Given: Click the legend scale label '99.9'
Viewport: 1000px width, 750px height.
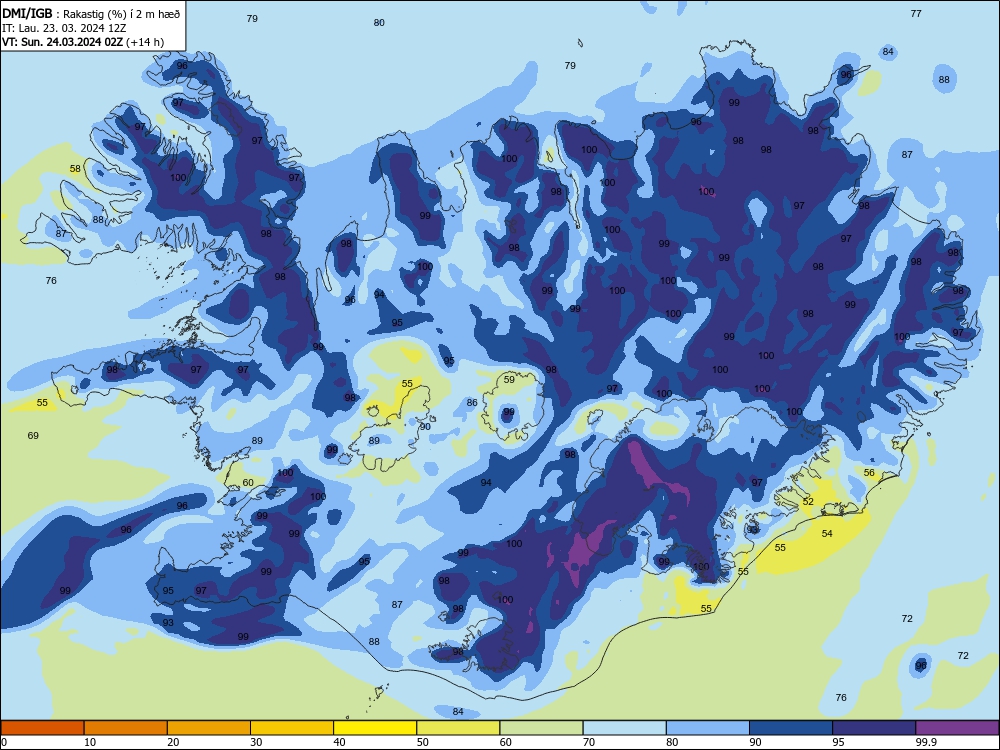Looking at the screenshot, I should coord(926,742).
